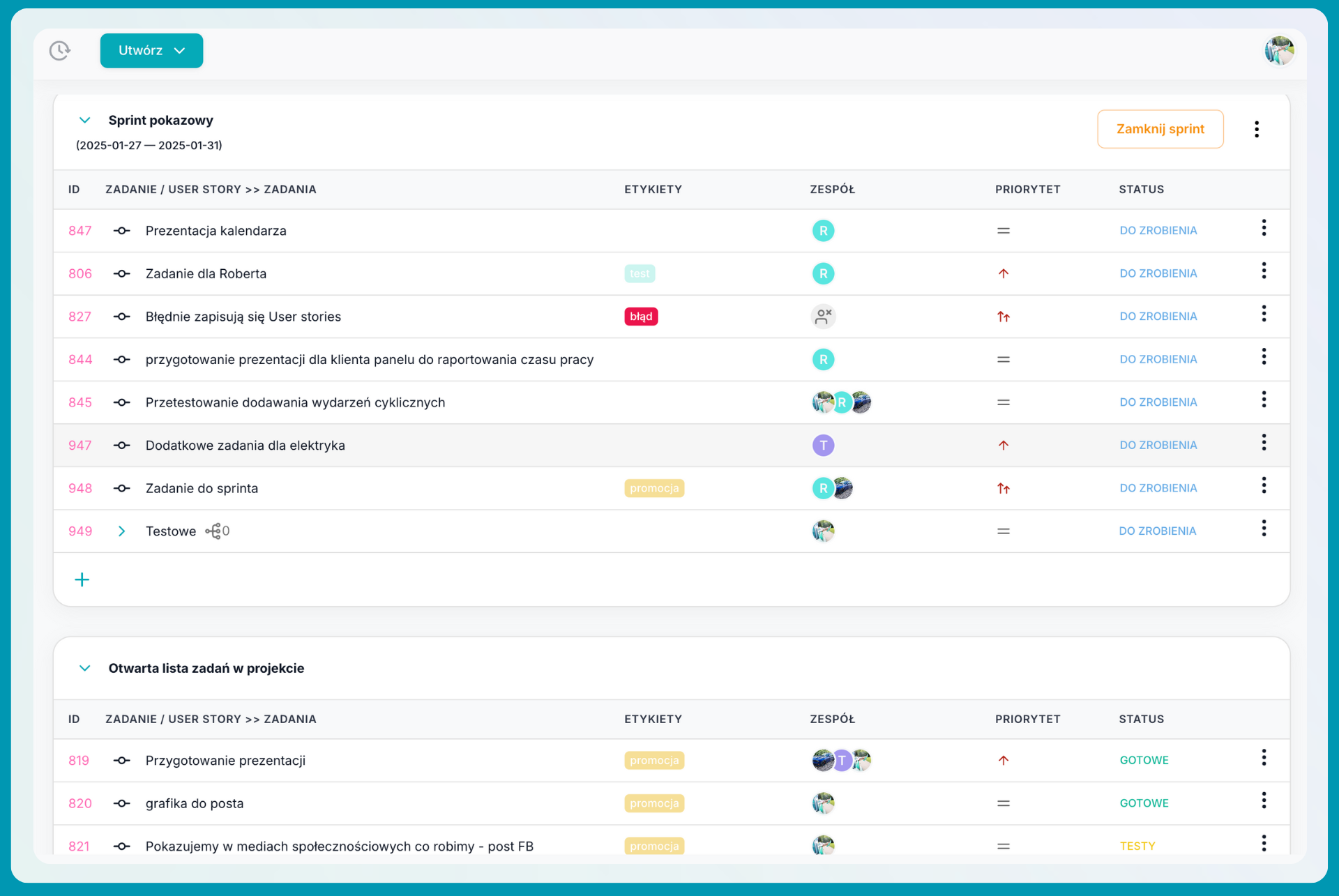Open row menu for Przygotowanie prezentacji task
The image size is (1339, 896).
(x=1263, y=758)
